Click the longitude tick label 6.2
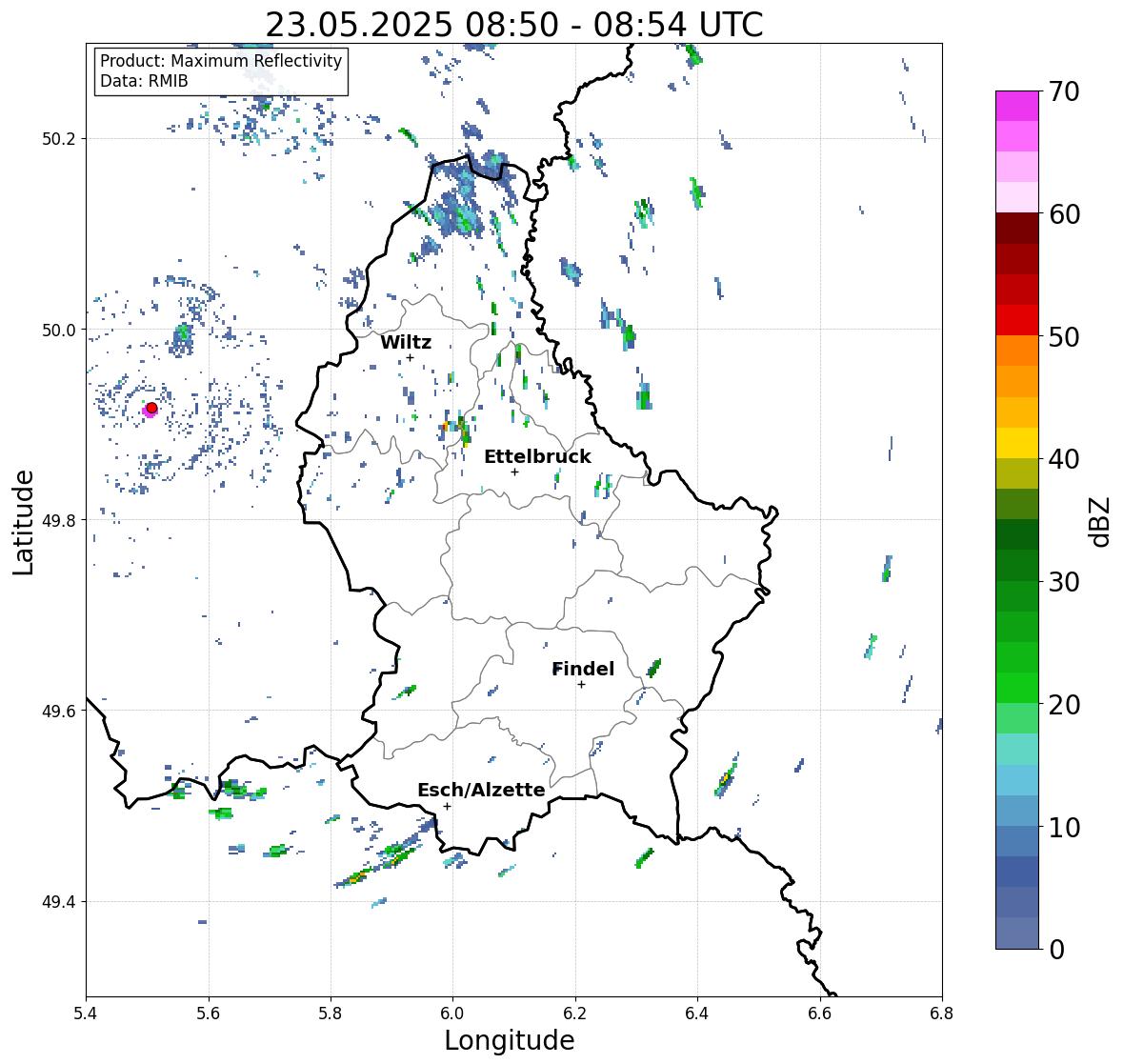The image size is (1123, 1064). pyautogui.click(x=575, y=1014)
